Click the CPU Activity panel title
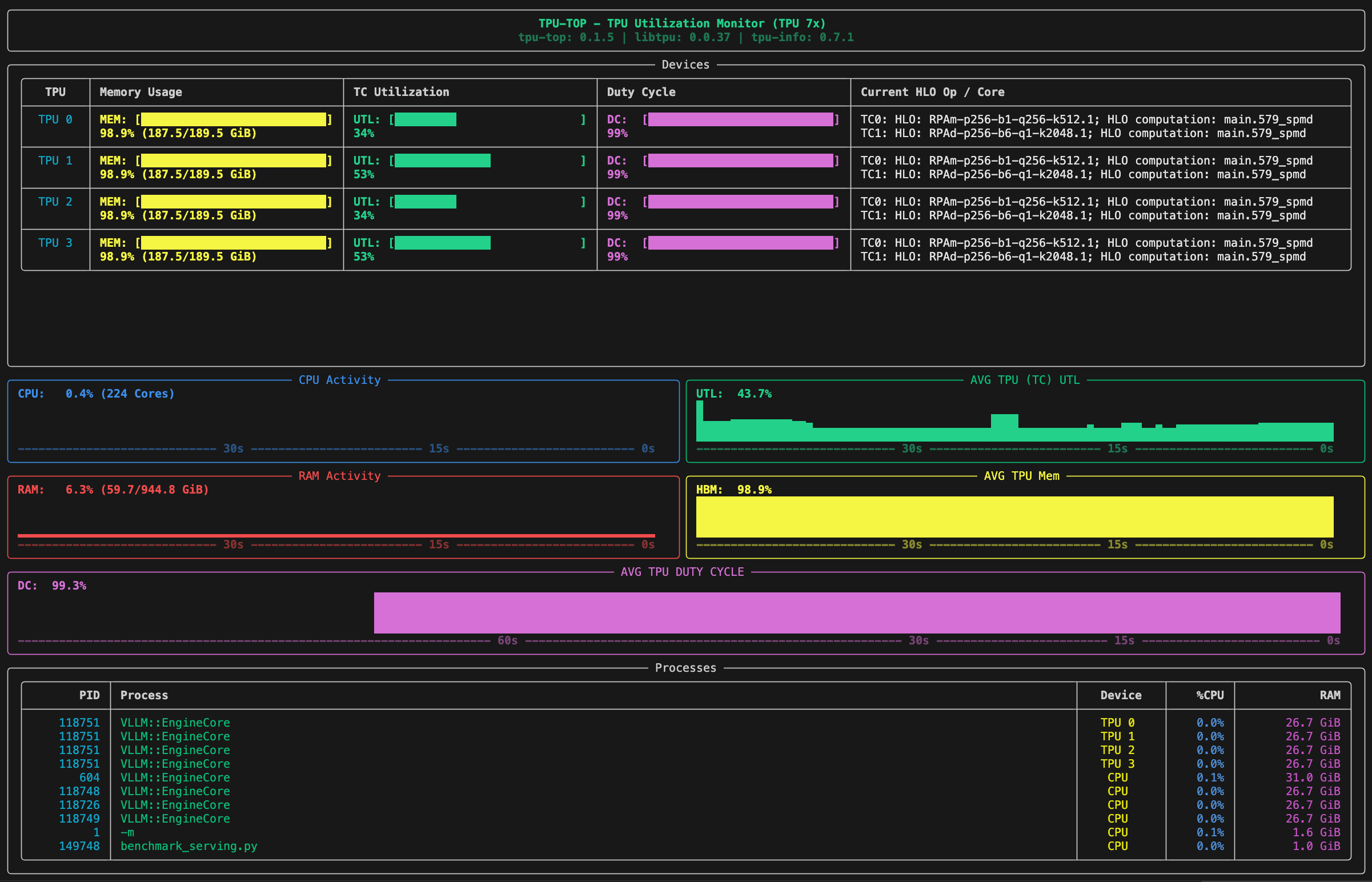The width and height of the screenshot is (1372, 882). 339,380
